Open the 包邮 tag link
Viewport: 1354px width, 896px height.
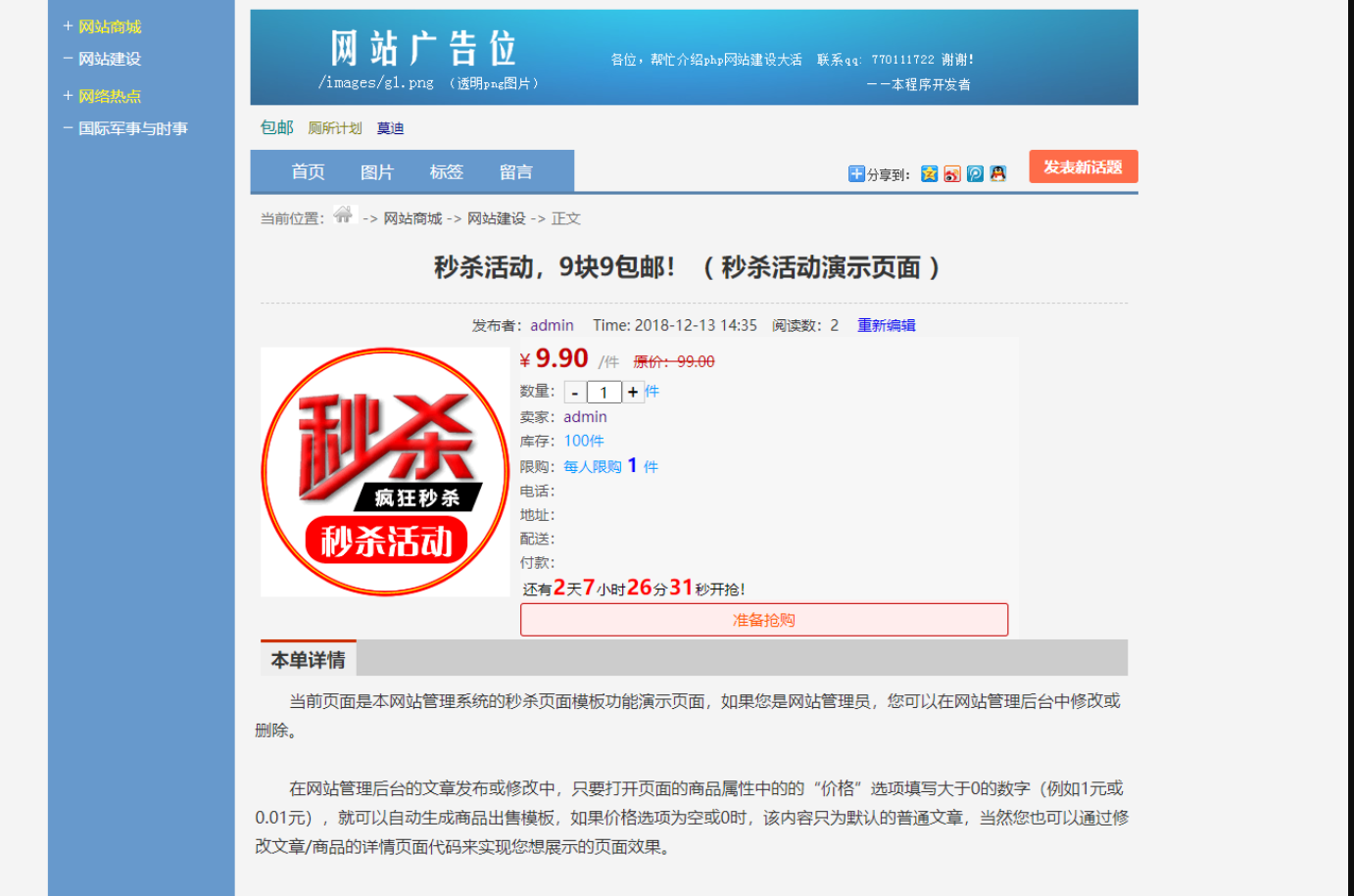tap(276, 127)
